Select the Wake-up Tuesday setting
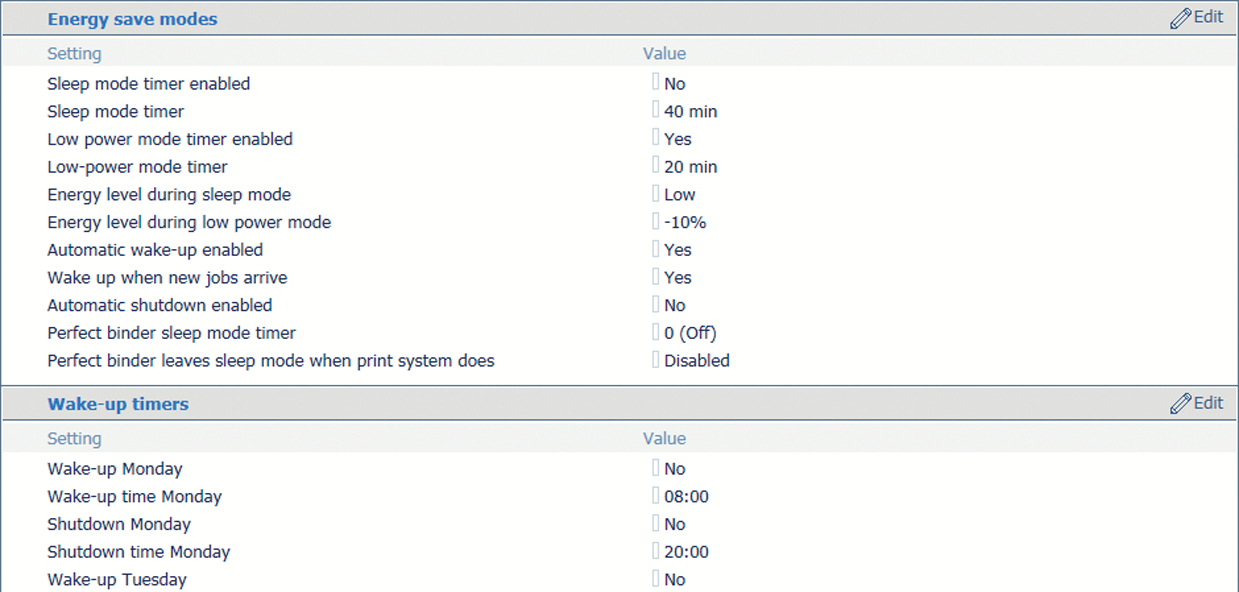 click(117, 580)
